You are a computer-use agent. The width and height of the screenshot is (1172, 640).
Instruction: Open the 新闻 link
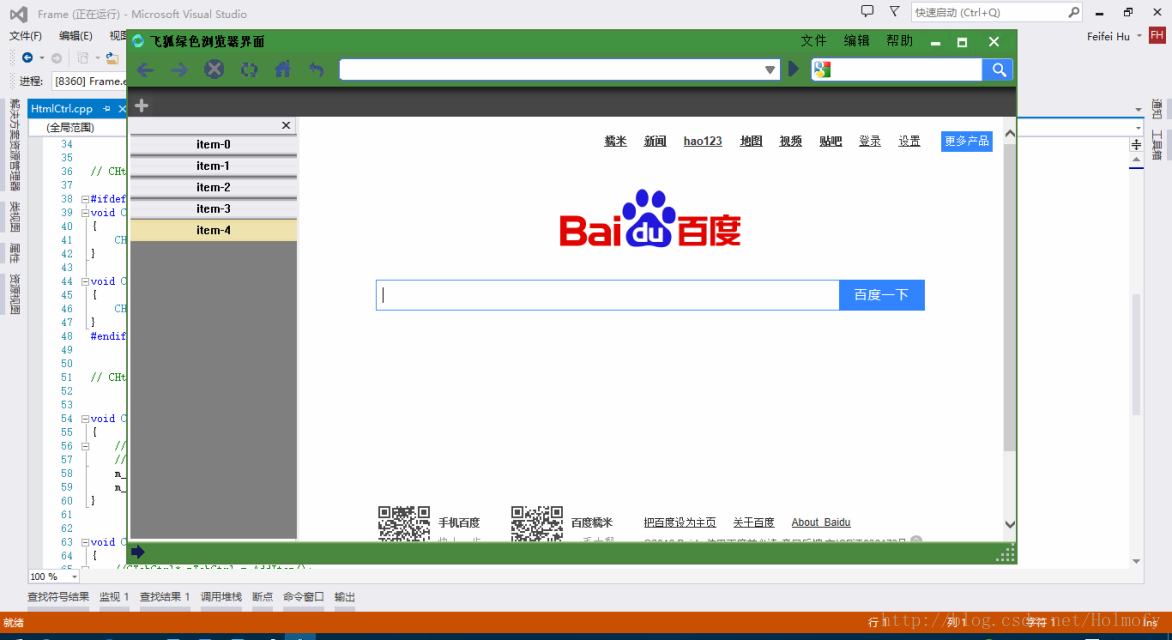[x=655, y=141]
